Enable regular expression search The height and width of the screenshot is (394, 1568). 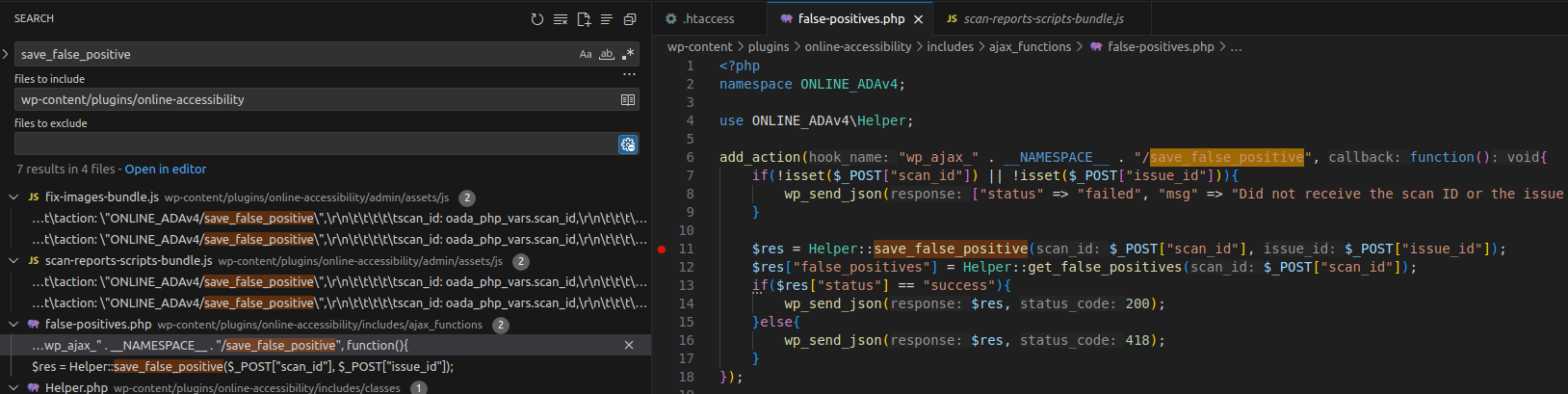pyautogui.click(x=628, y=55)
